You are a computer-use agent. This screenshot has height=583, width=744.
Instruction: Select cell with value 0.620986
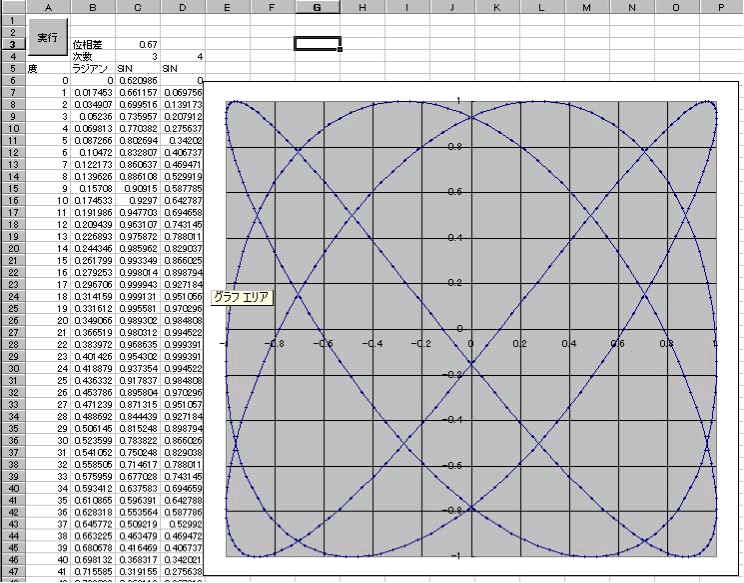pos(138,81)
